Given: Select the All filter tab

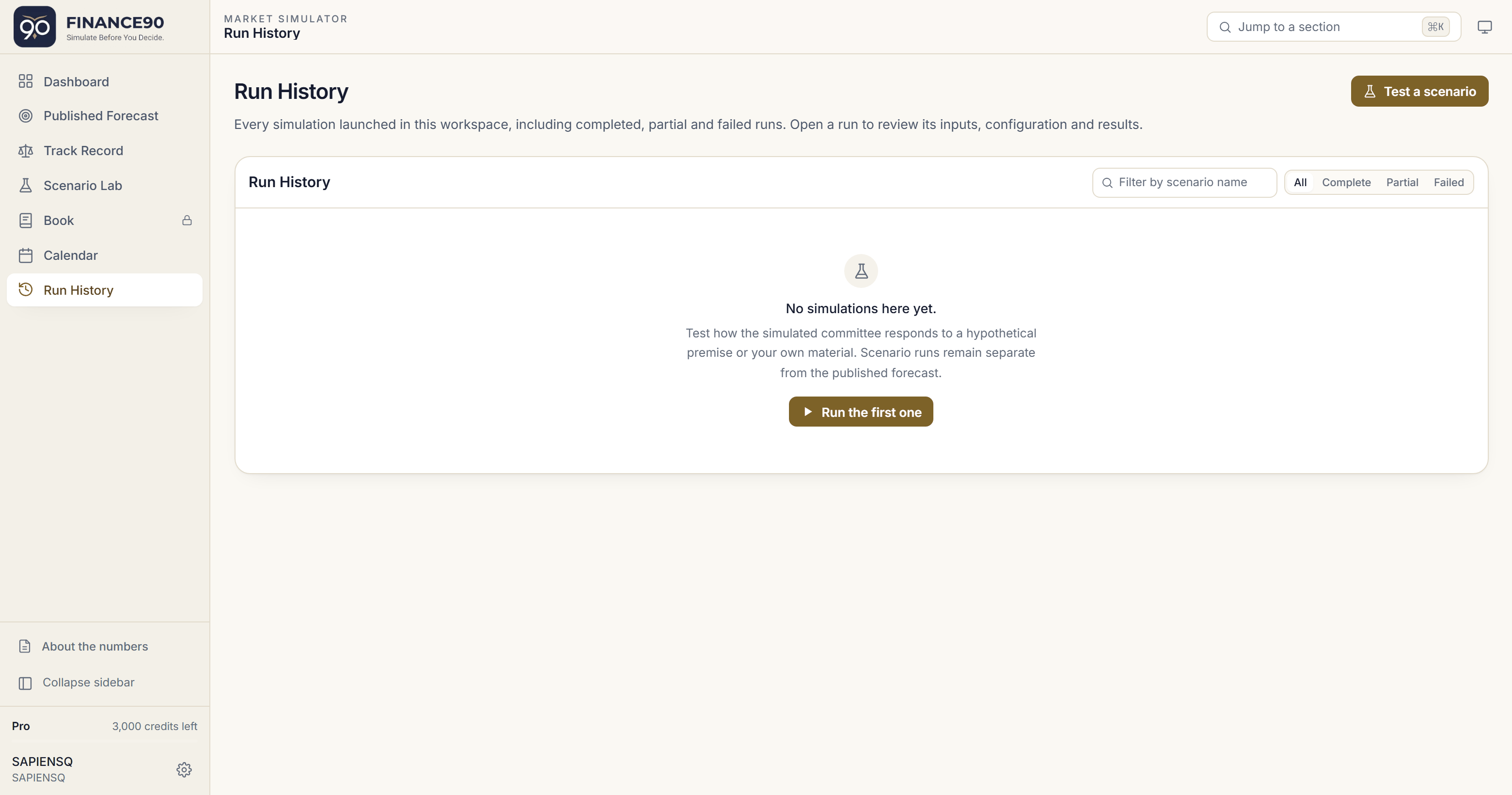Looking at the screenshot, I should click(1300, 183).
